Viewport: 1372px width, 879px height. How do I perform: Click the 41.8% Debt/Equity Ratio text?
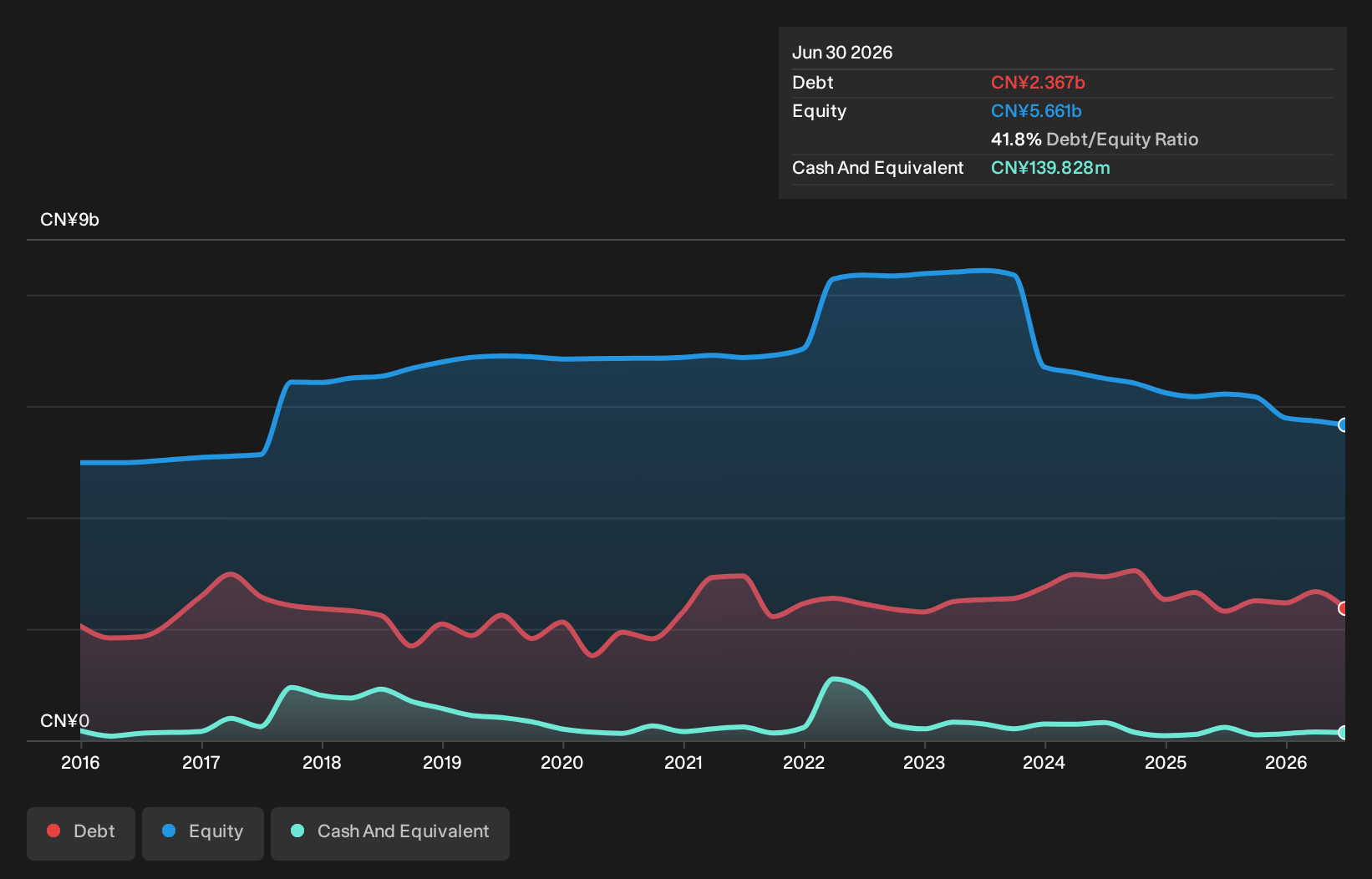click(1095, 140)
